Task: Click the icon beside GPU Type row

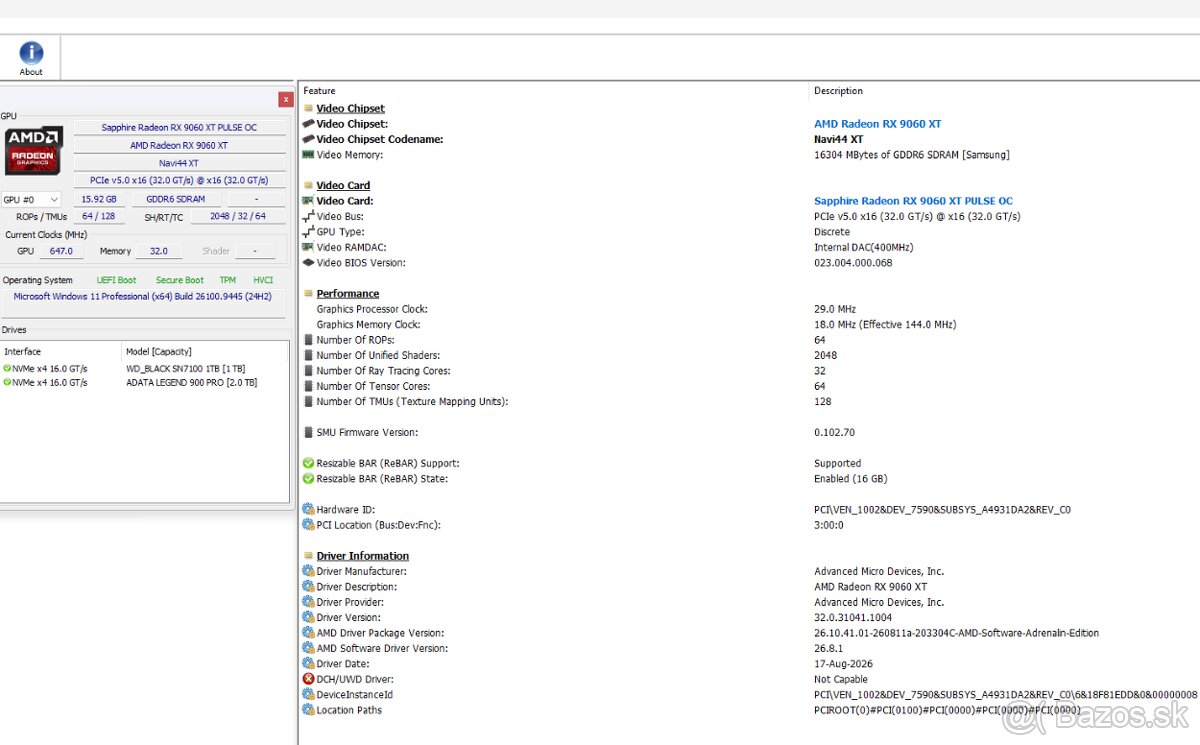Action: (x=308, y=231)
